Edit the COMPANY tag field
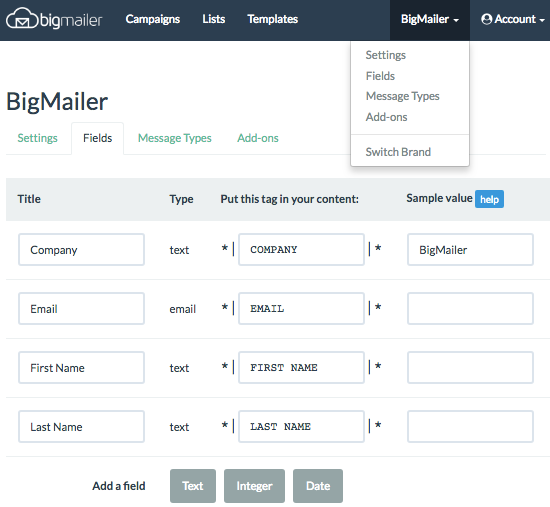550x507 pixels. click(301, 250)
